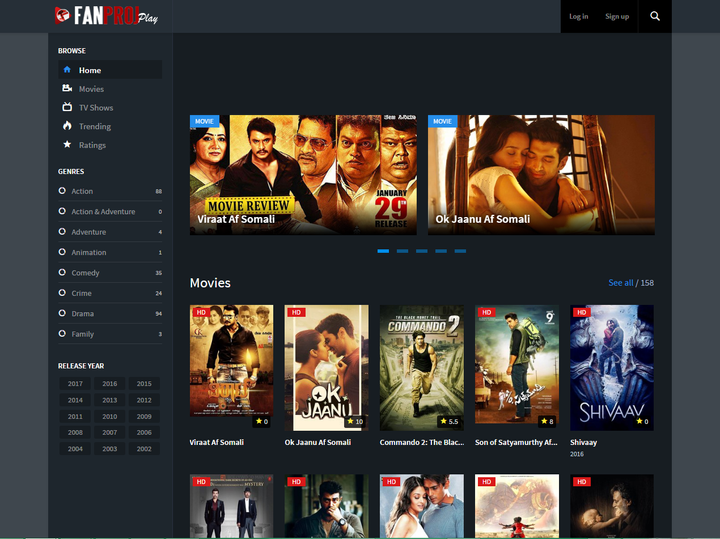
Task: Click the circle icon beside Drama genre
Action: pyautogui.click(x=62, y=313)
